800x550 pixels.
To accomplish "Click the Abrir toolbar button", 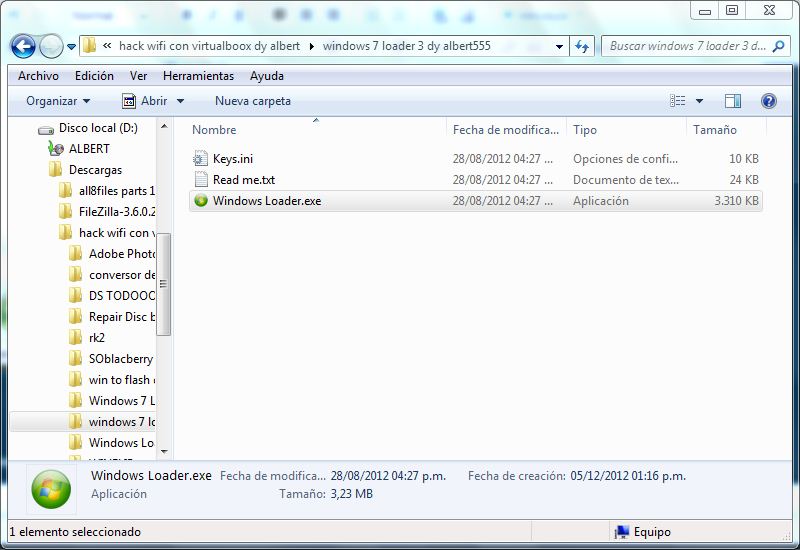I will coord(145,101).
